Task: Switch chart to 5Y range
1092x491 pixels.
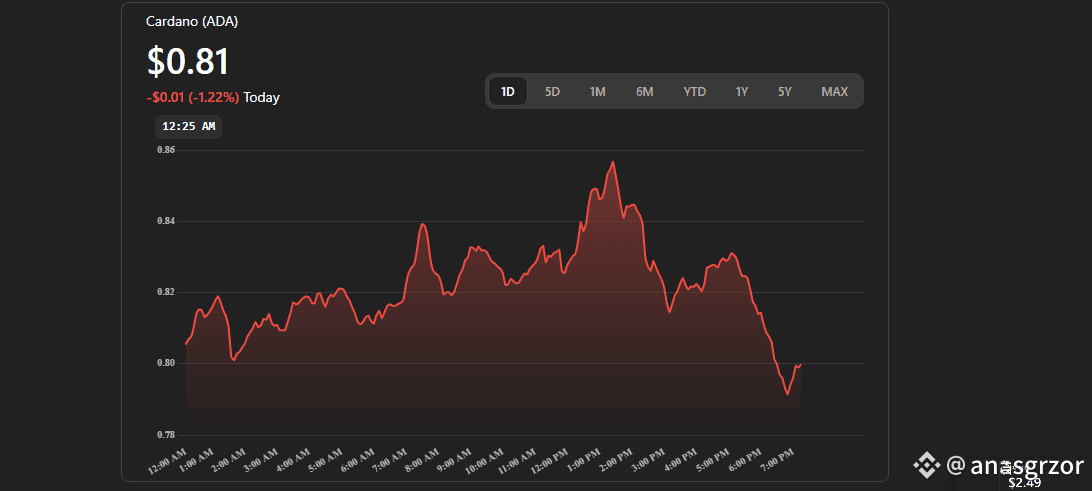Action: click(785, 91)
